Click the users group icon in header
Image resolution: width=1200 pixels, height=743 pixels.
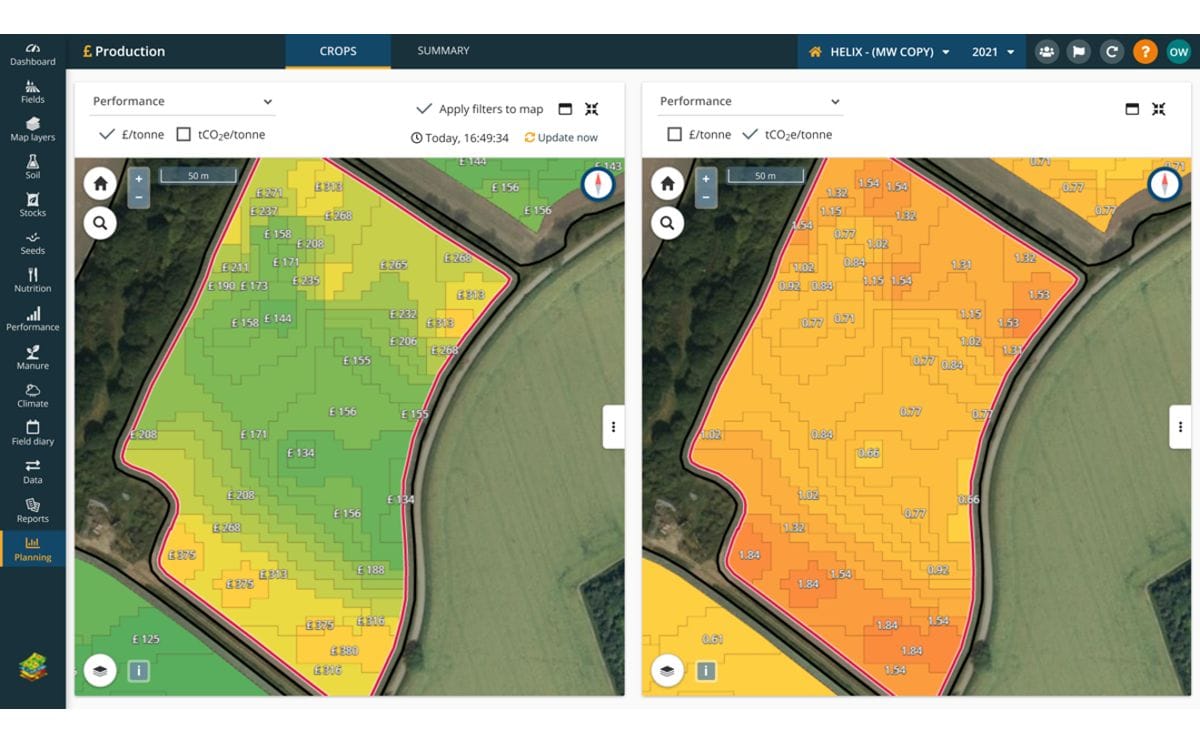(1047, 52)
